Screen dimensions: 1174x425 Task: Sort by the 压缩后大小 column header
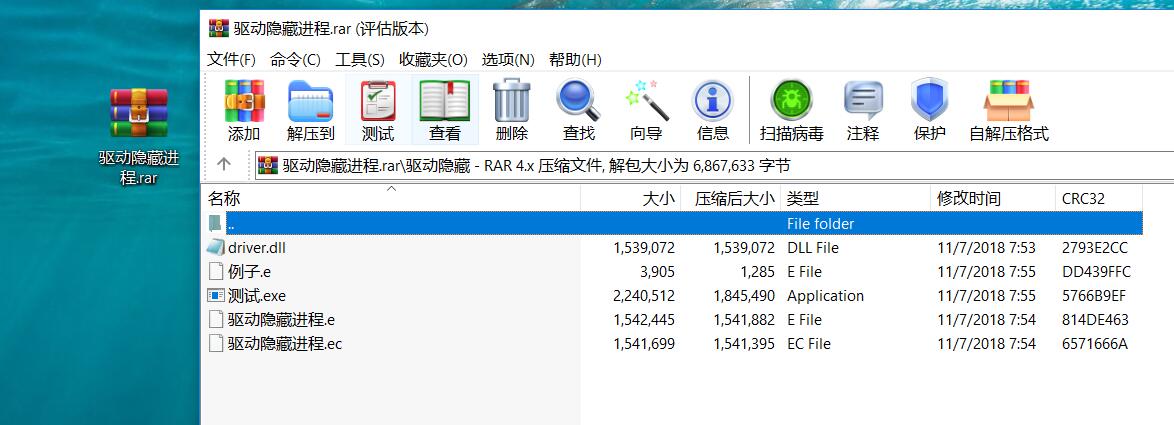(731, 199)
